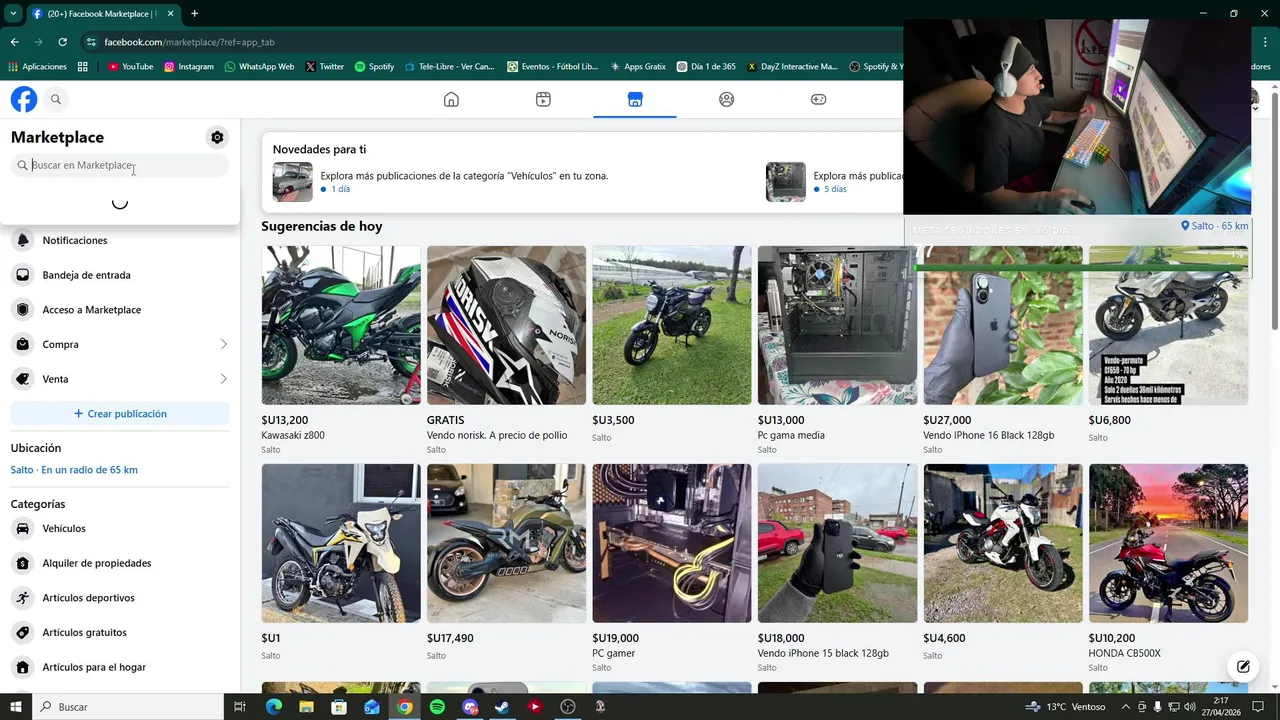Image resolution: width=1280 pixels, height=720 pixels.
Task: Open the Facebook search magnifier icon
Action: [56, 99]
